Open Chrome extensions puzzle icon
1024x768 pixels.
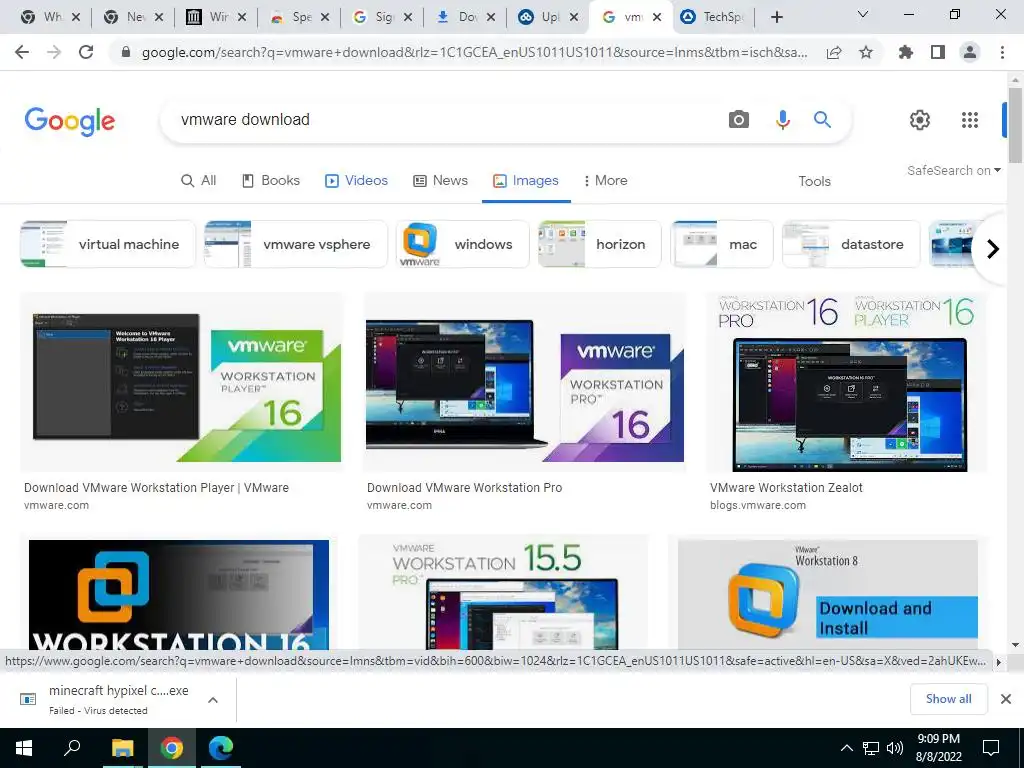point(906,52)
